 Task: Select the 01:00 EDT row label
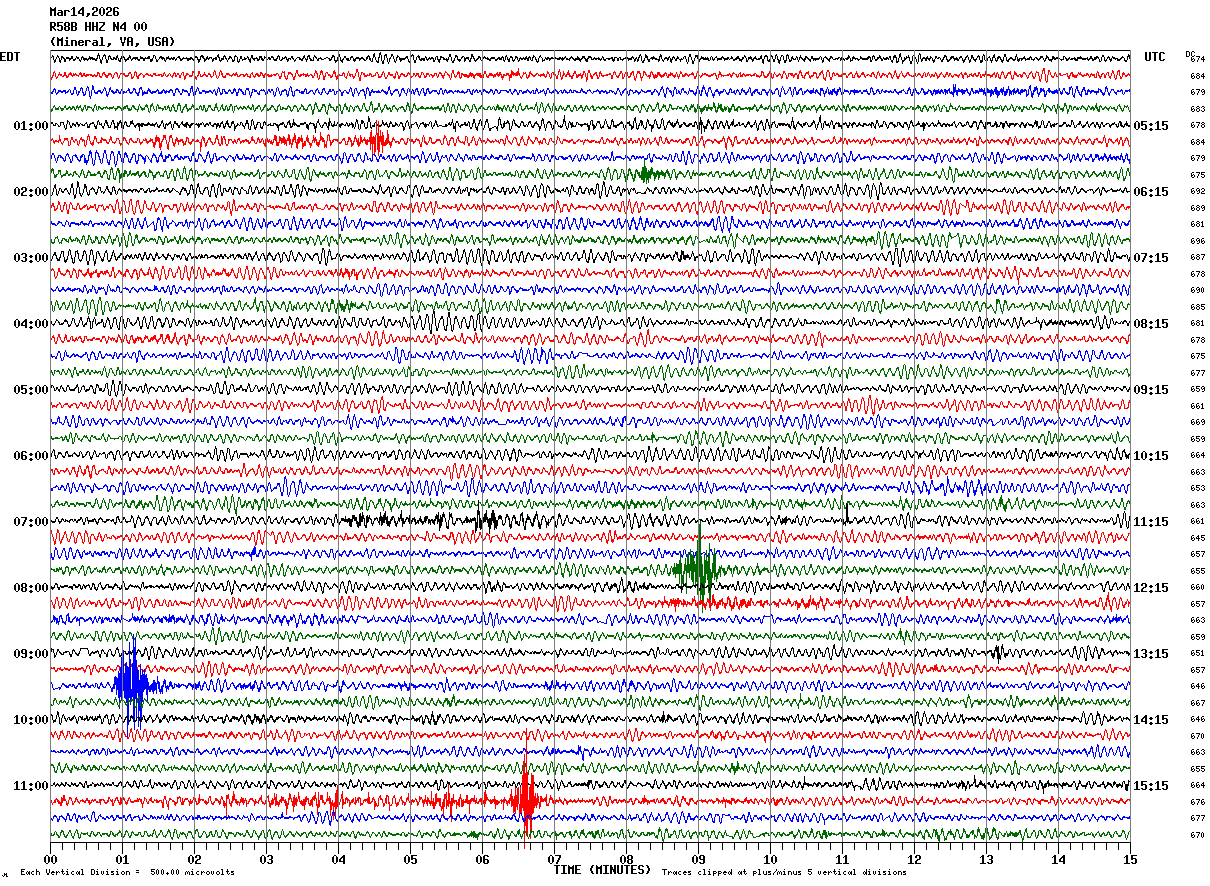tap(30, 126)
